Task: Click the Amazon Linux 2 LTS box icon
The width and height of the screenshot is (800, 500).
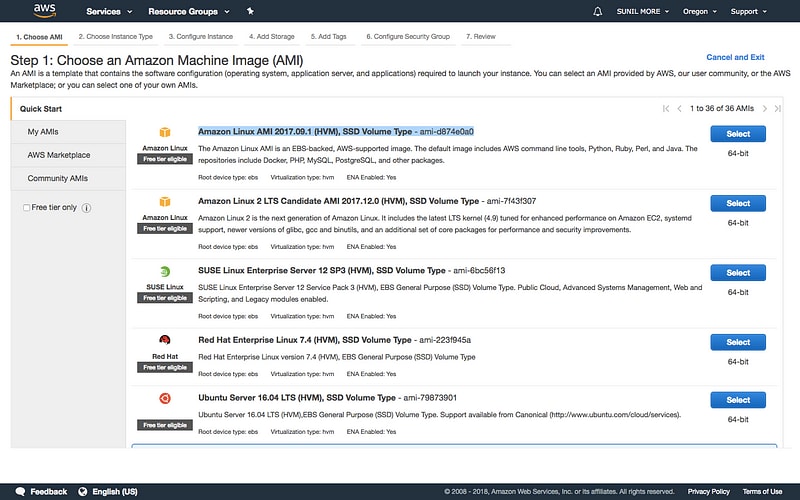Action: [165, 202]
